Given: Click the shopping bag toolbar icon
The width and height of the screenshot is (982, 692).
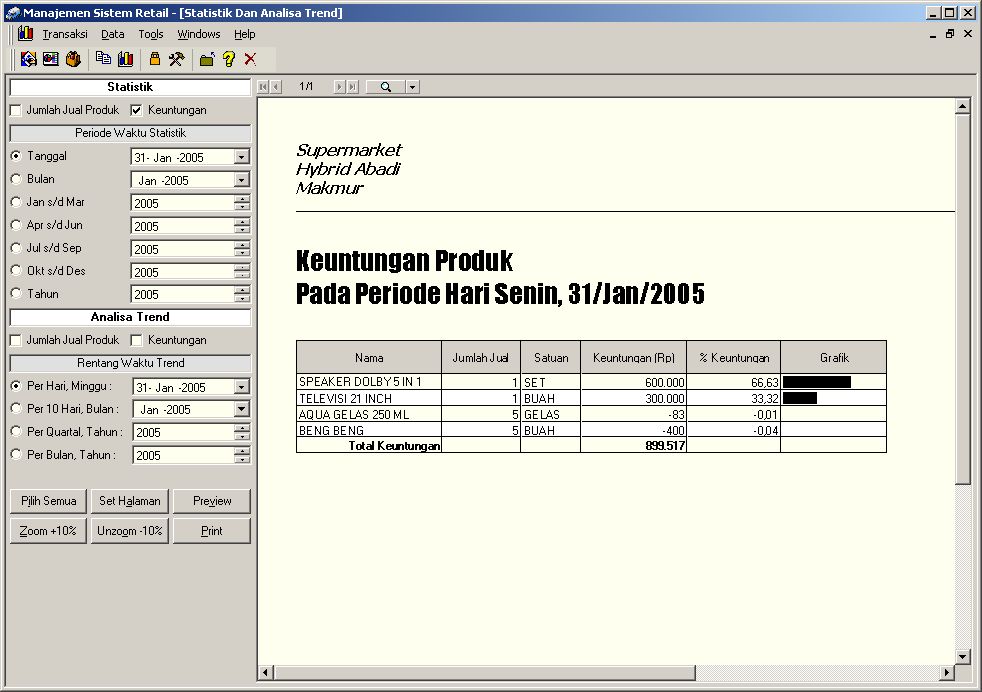Looking at the screenshot, I should point(73,59).
